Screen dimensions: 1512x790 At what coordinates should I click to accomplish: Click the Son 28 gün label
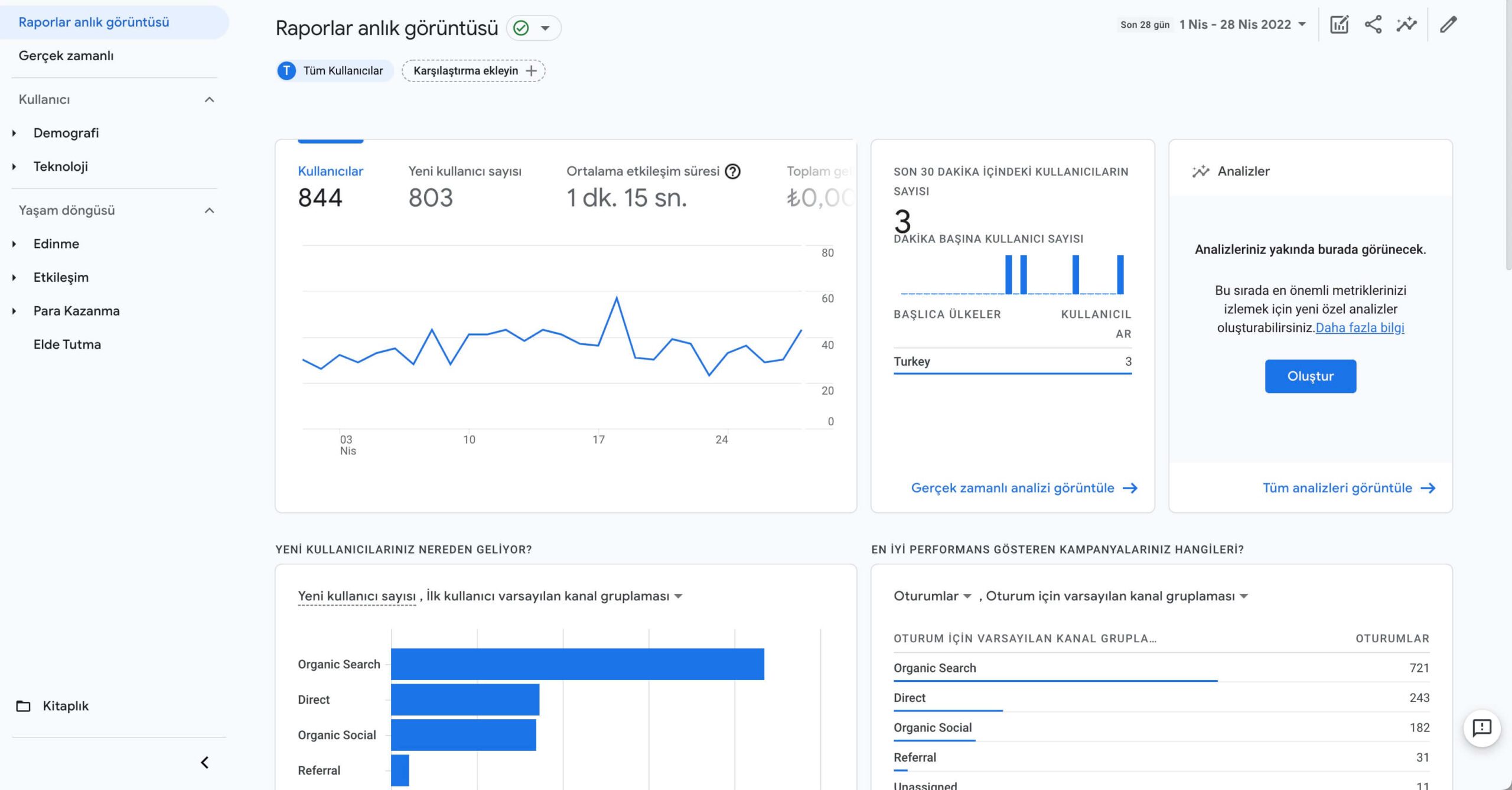(x=1145, y=25)
